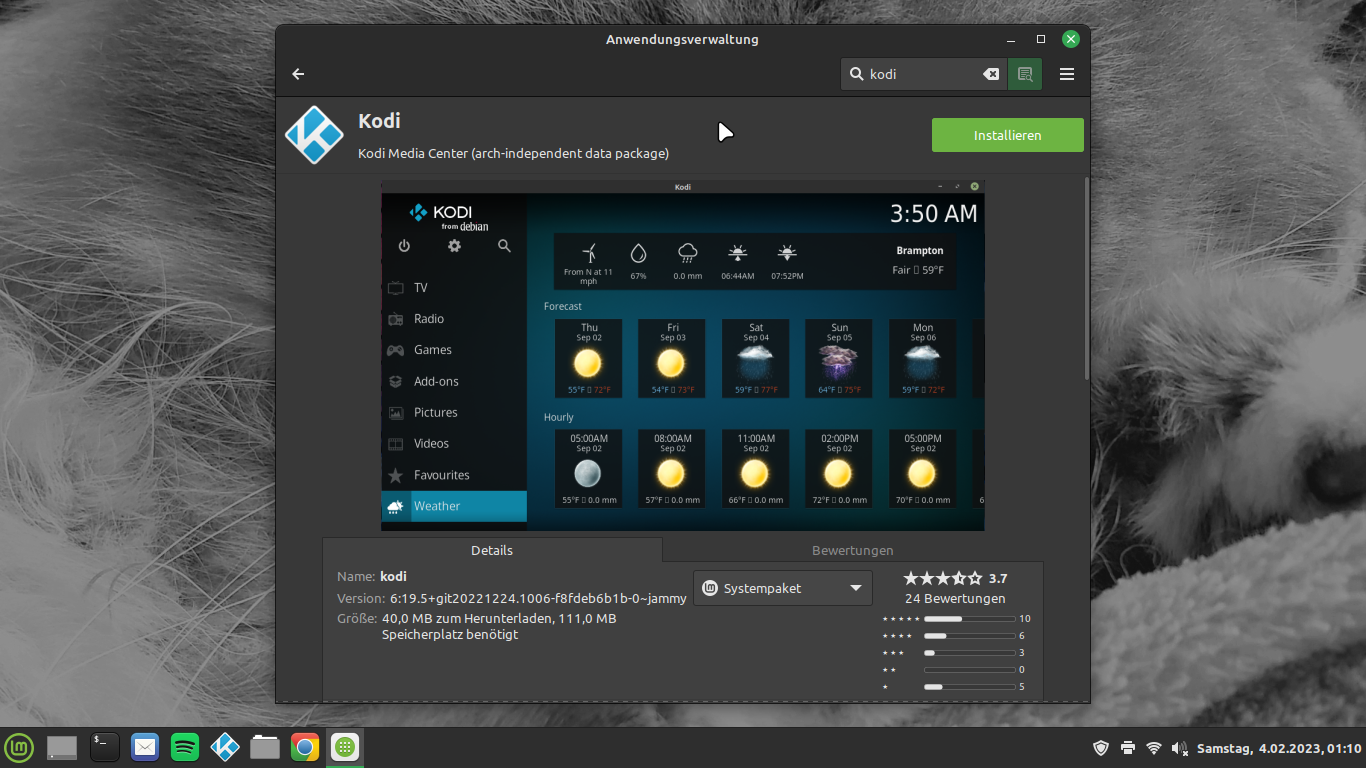Expand the Systempaket dropdown
This screenshot has width=1366, height=768.
tap(783, 588)
